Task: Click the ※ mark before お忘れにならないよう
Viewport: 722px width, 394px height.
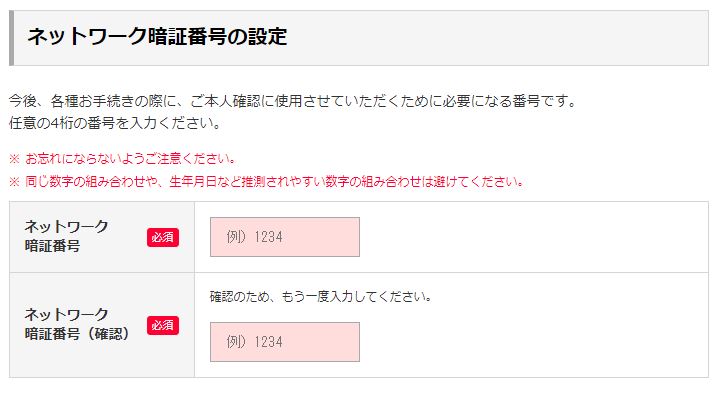Action: pyautogui.click(x=14, y=159)
